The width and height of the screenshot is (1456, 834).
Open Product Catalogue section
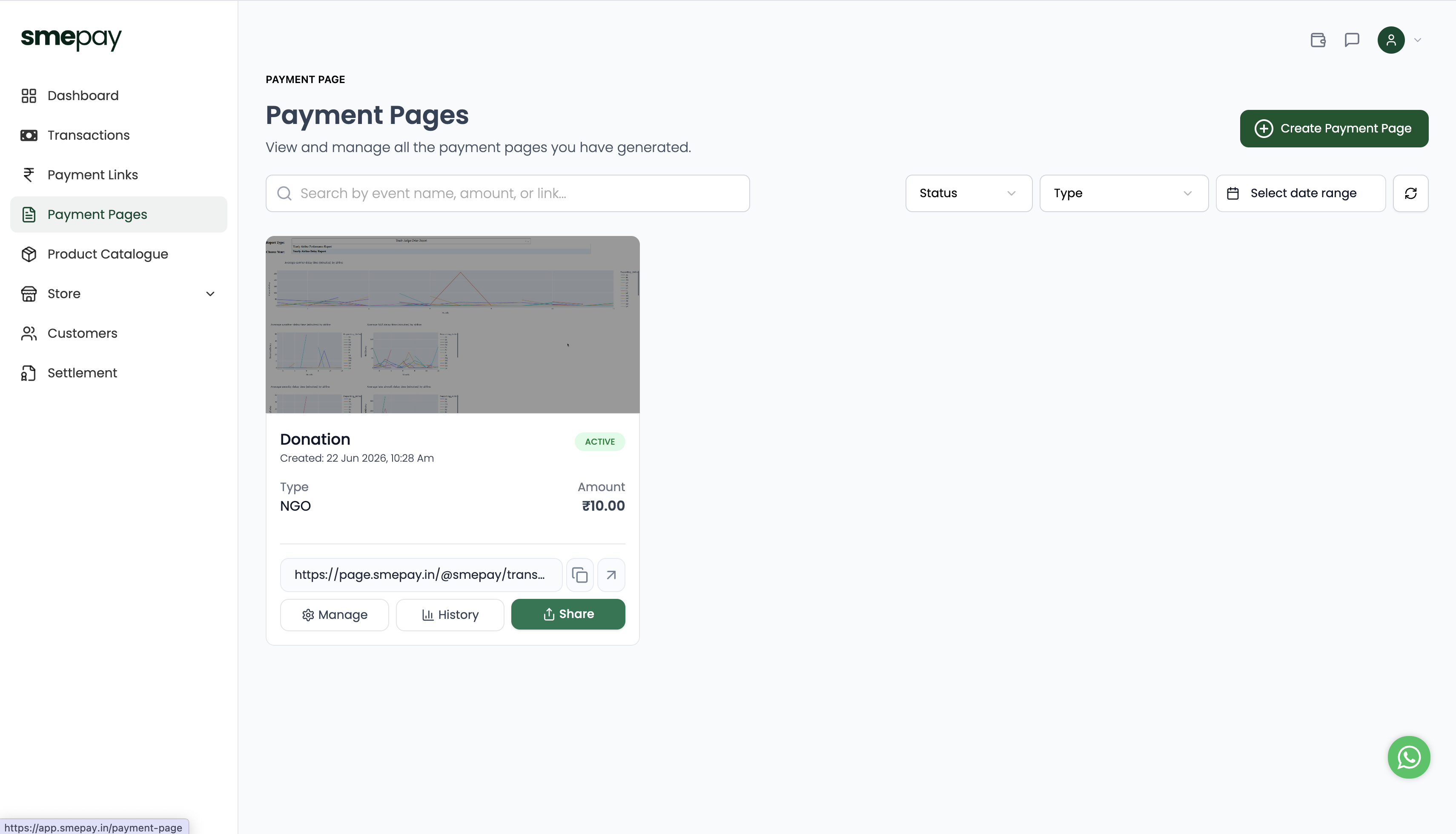(x=118, y=254)
